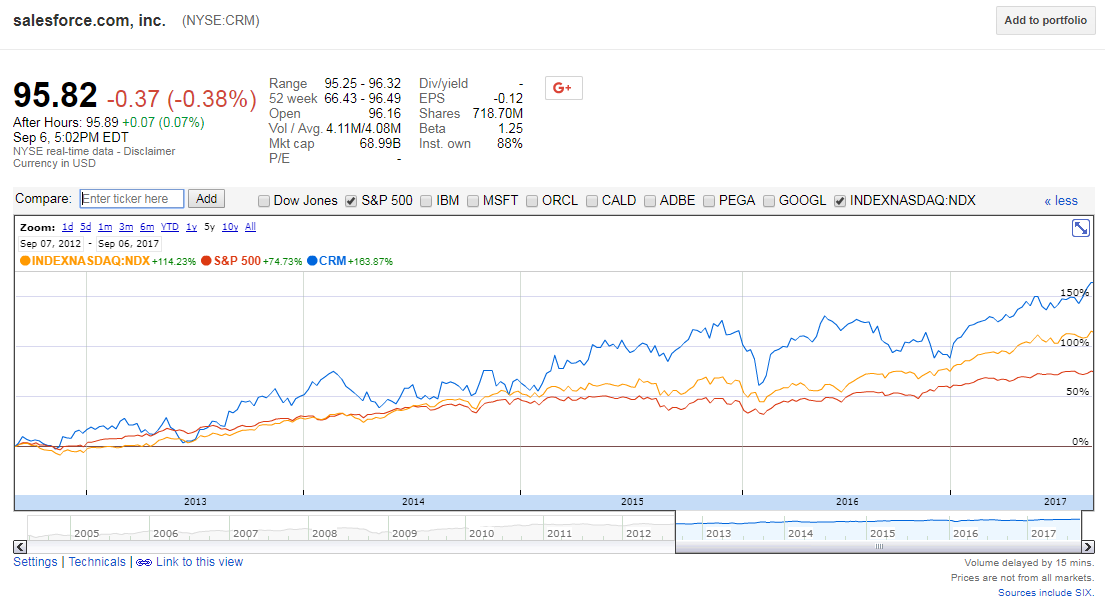Viewport: 1105px width, 605px height.
Task: Uncheck the S&P 500 comparison
Action: tap(351, 201)
